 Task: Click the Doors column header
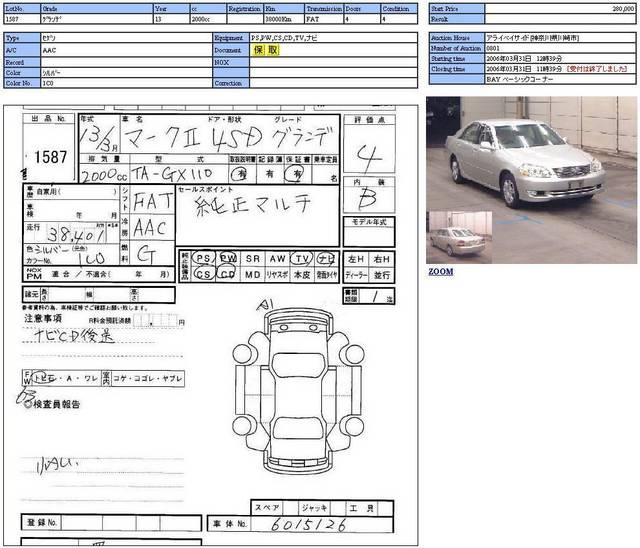[x=362, y=9]
